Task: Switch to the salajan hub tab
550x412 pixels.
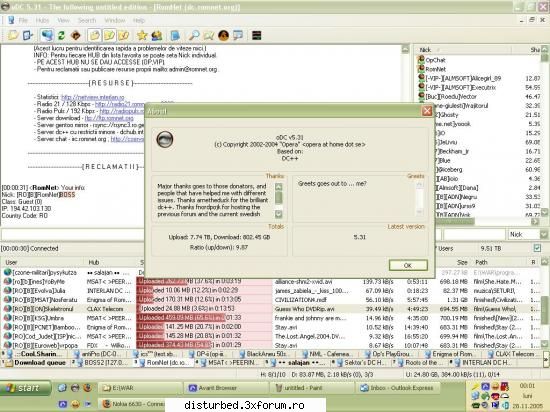Action: (x=296, y=363)
